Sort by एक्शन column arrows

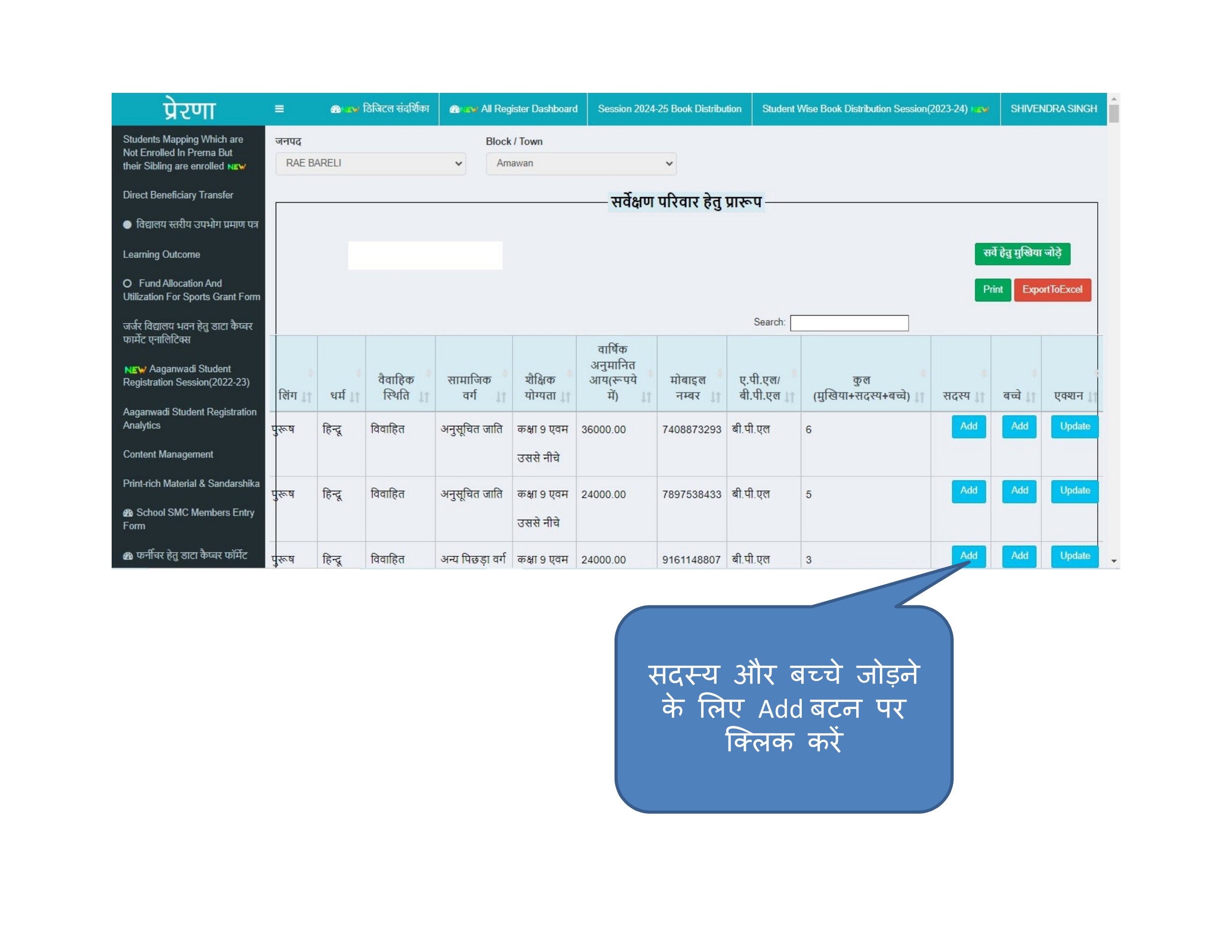[1092, 397]
